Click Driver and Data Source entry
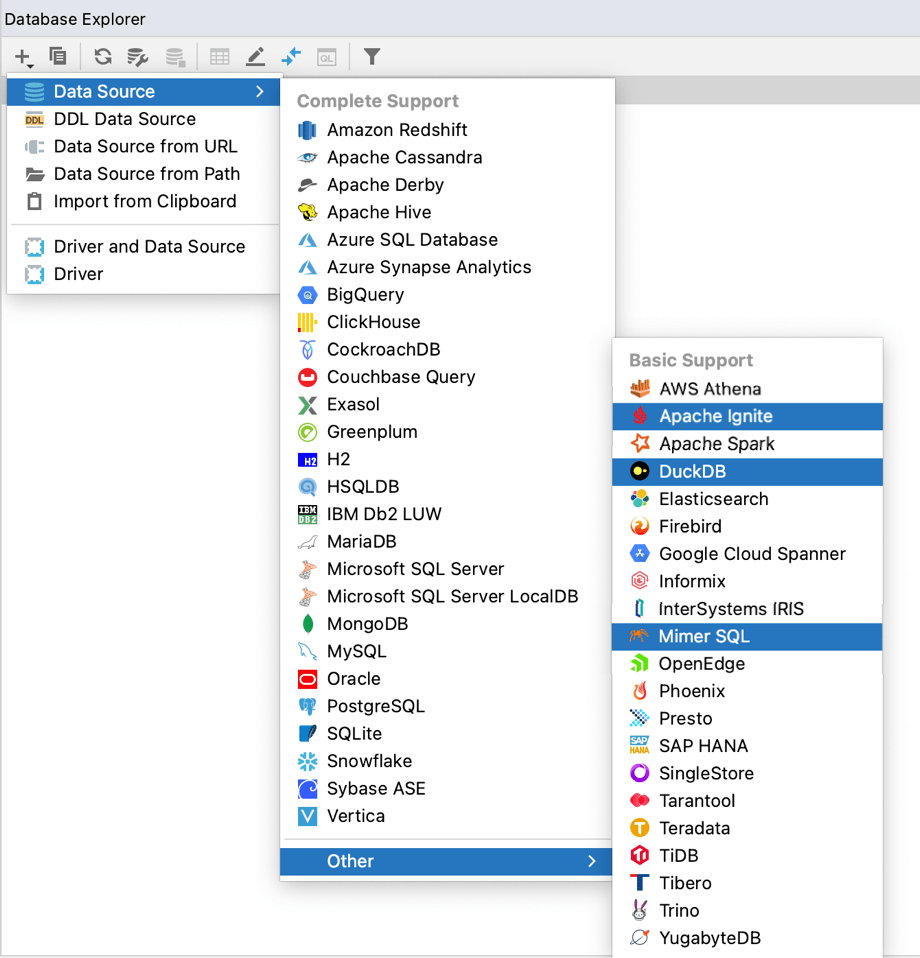The image size is (920, 958). 149,247
